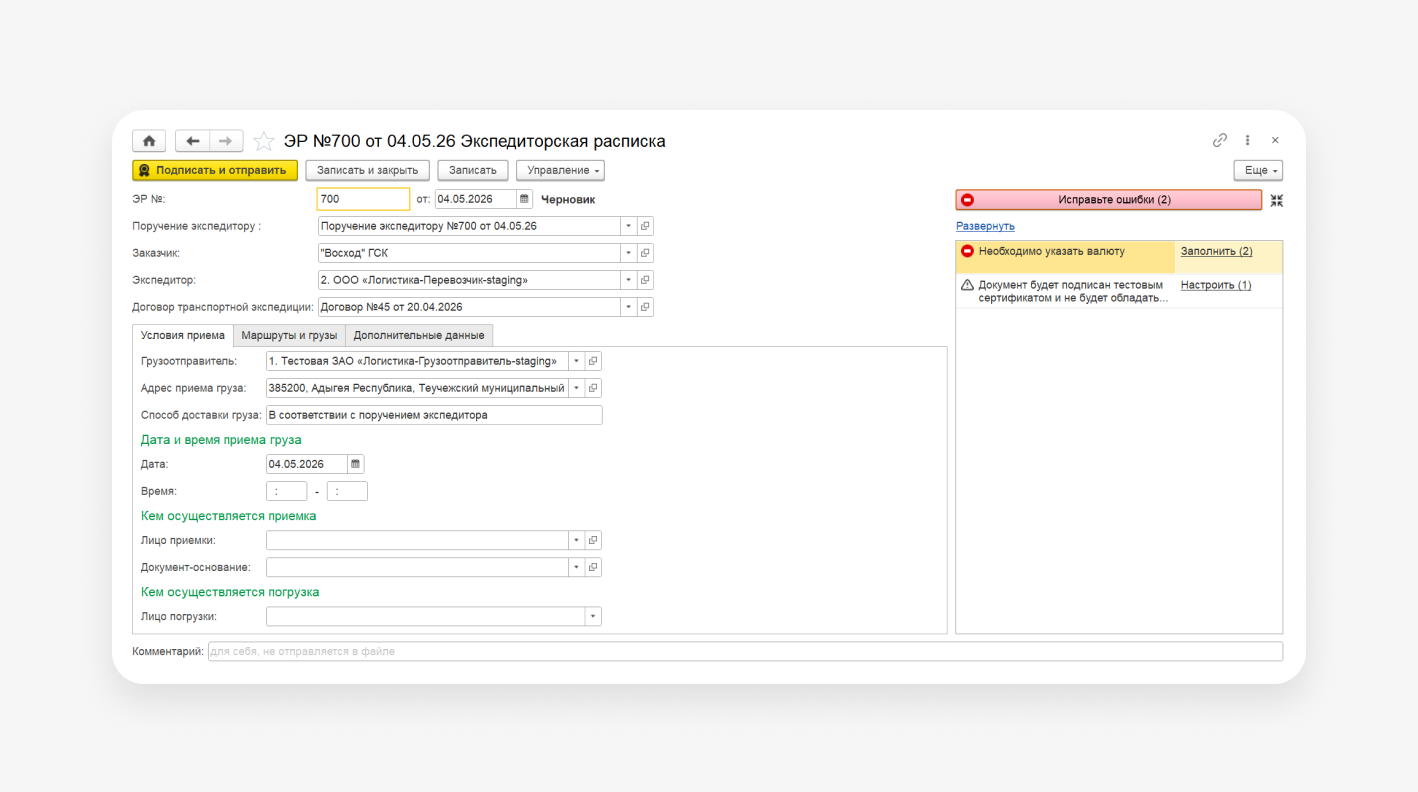Click Настроить (1) link

pos(1215,285)
